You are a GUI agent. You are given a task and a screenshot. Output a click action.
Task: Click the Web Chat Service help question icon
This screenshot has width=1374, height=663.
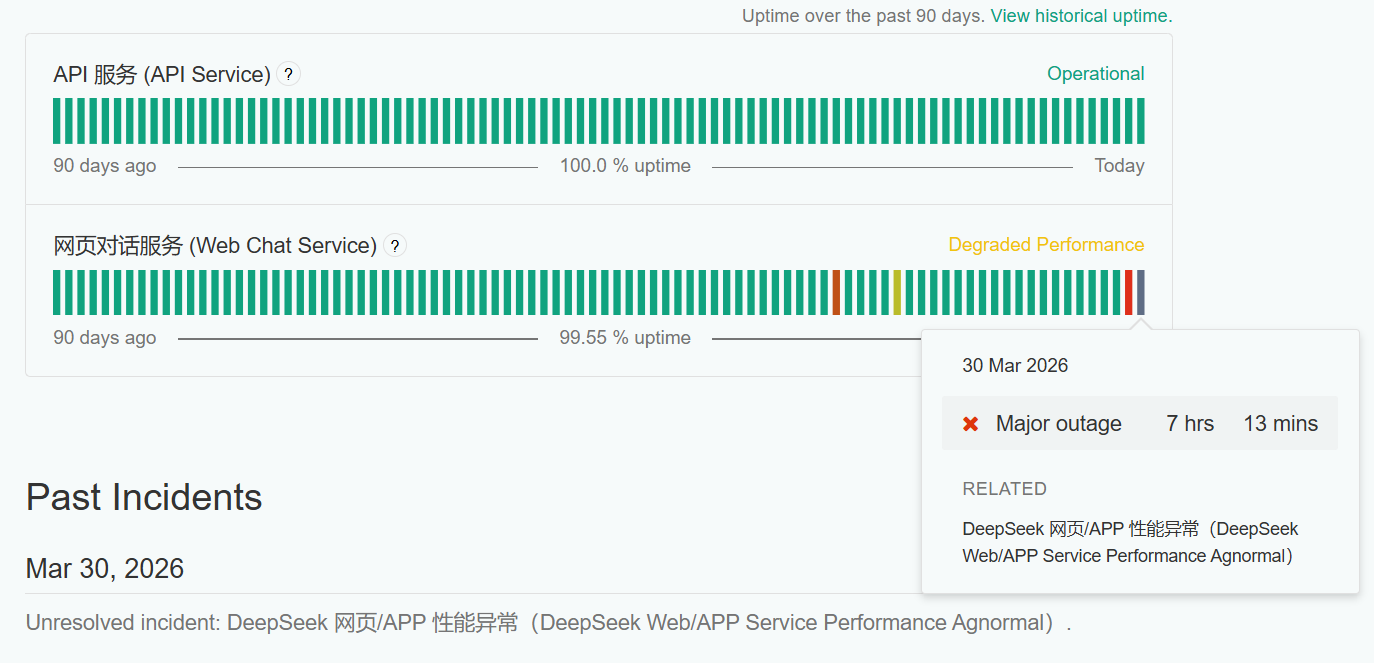tap(395, 245)
